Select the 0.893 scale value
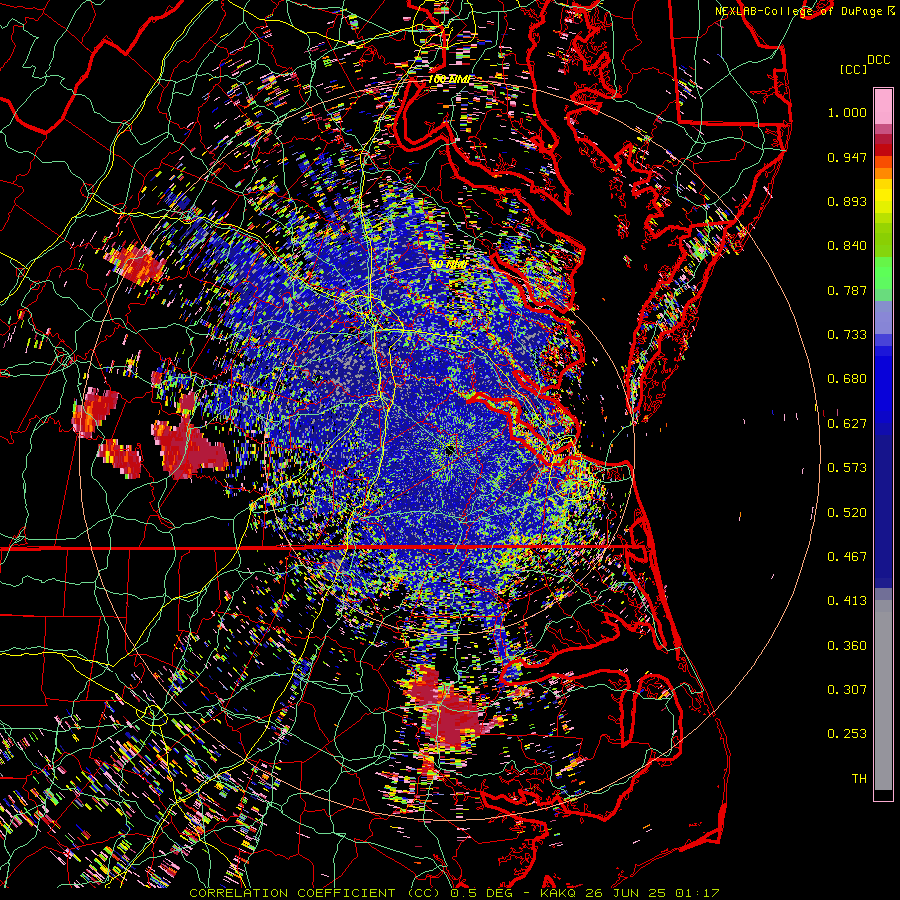 [847, 201]
